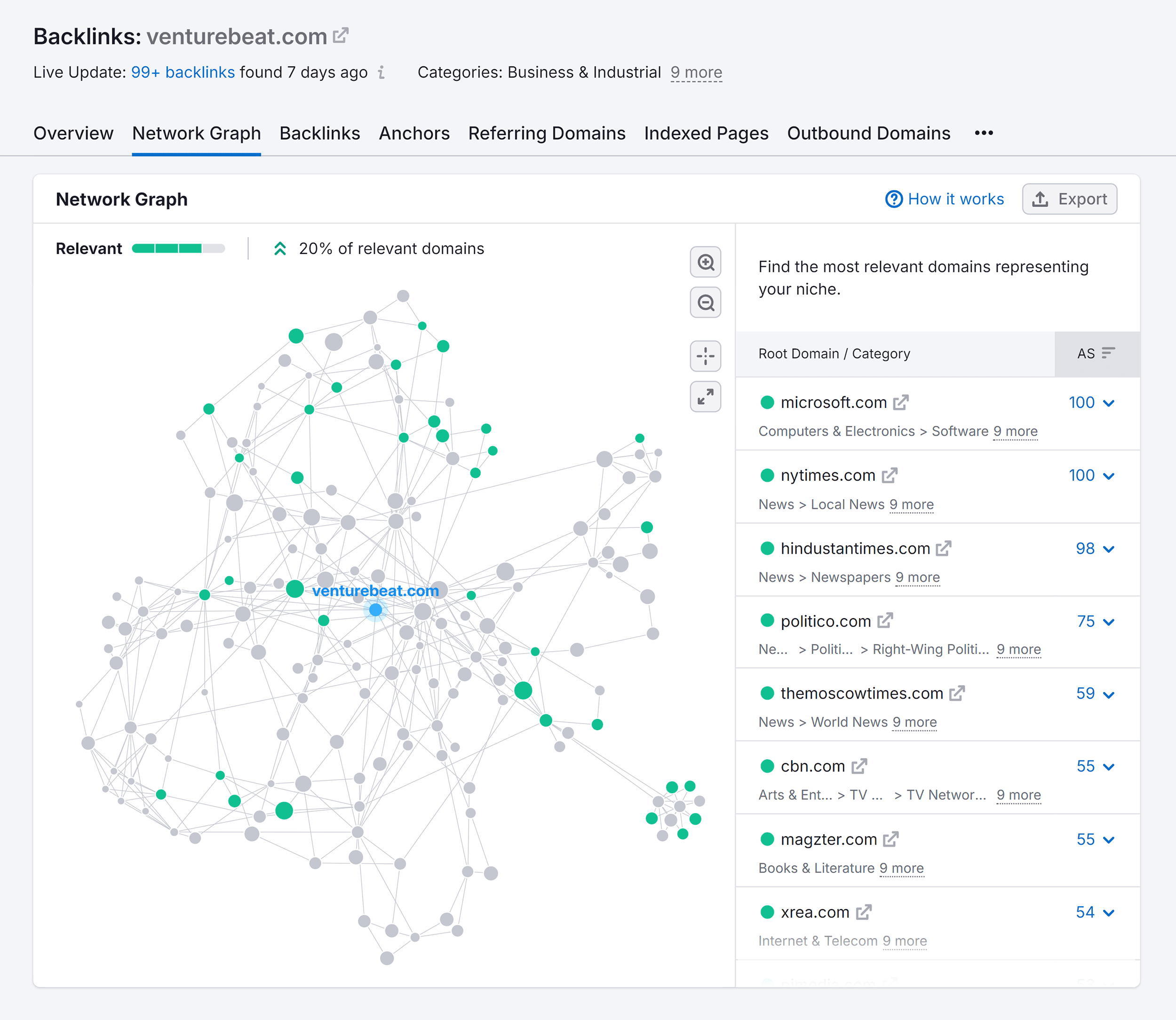The height and width of the screenshot is (1020, 1176).
Task: Click the green dot beside microsoft.com
Action: 767,402
